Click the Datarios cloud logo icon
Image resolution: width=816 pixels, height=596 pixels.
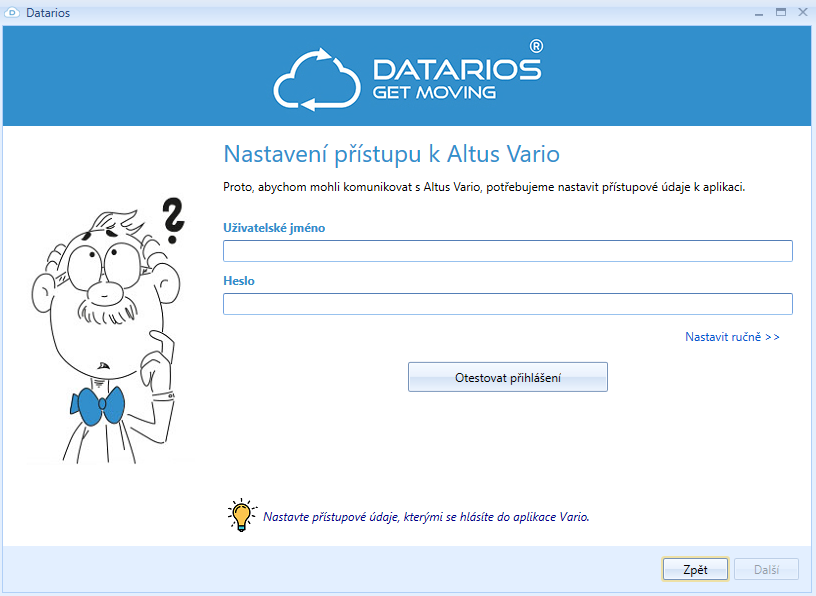tap(316, 77)
